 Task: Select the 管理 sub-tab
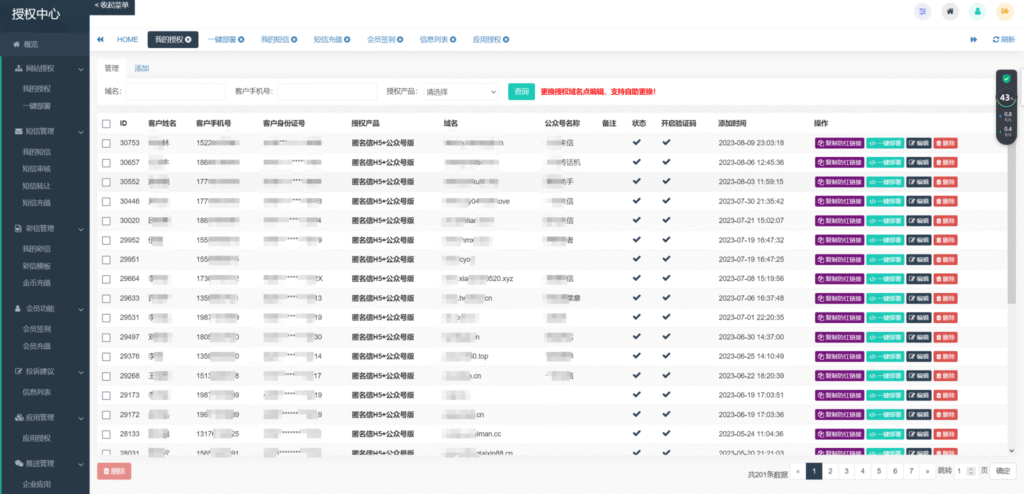click(112, 68)
